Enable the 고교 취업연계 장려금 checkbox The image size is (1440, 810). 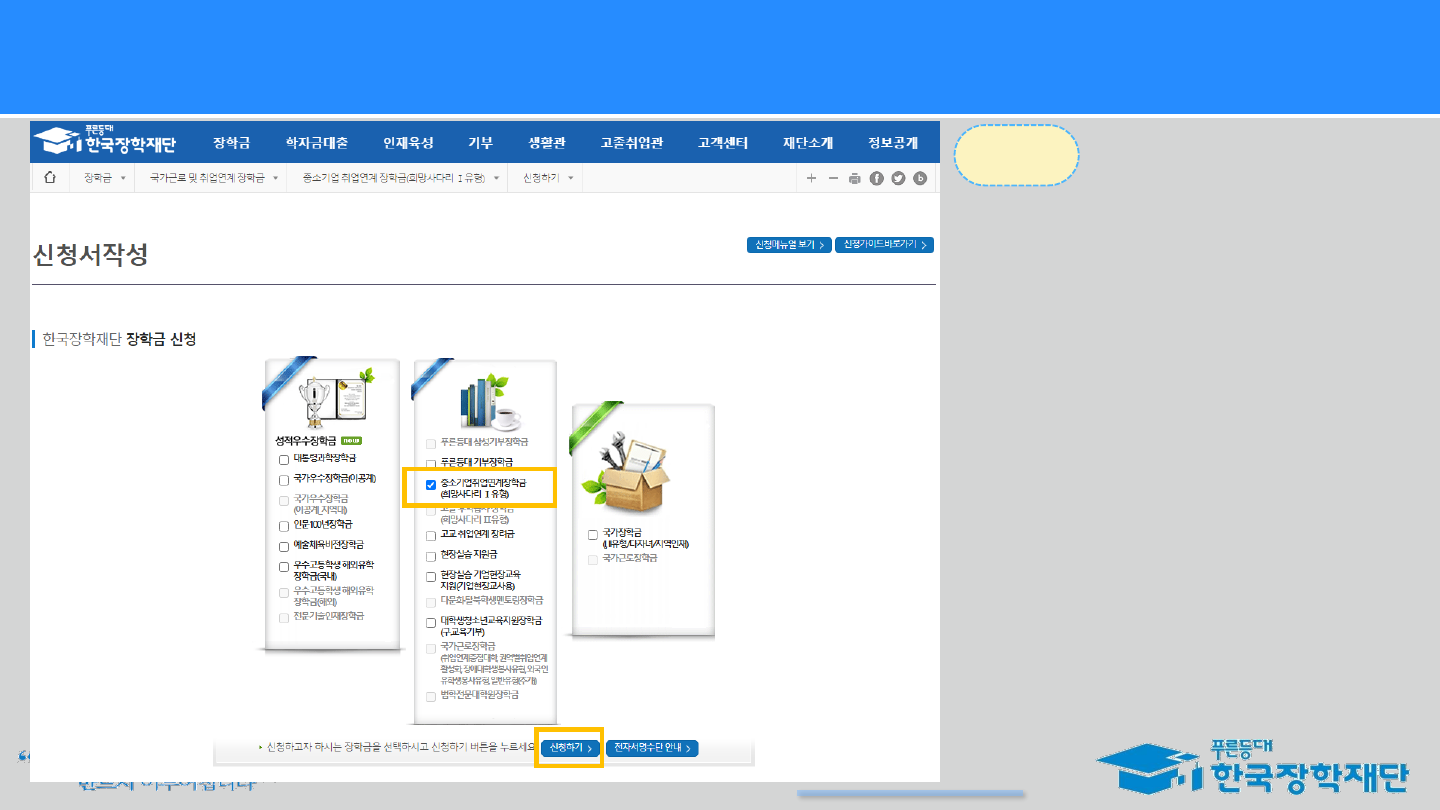431,536
